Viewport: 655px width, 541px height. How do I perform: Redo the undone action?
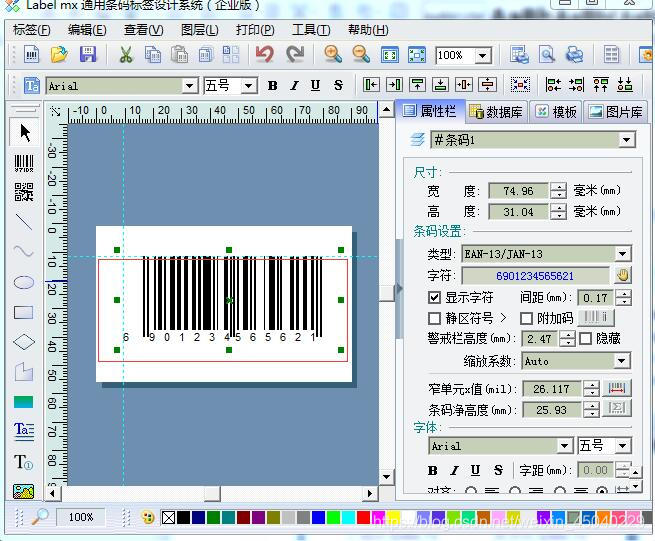pyautogui.click(x=295, y=55)
